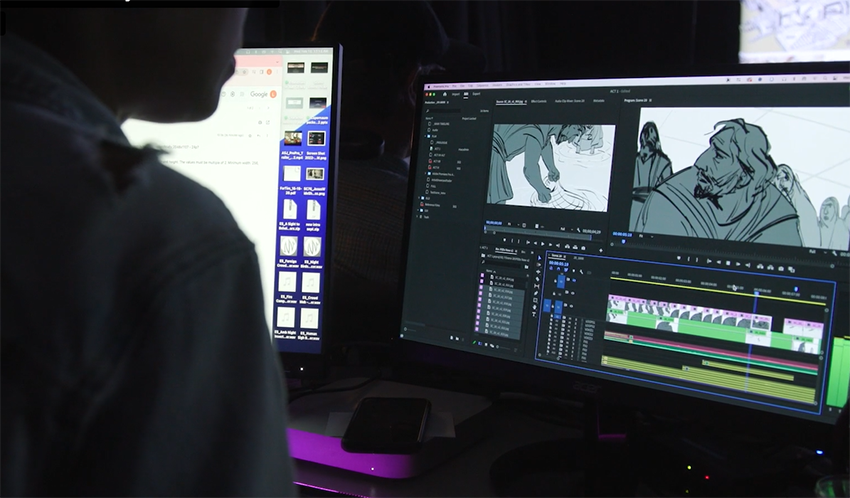Viewport: 850px width, 498px height.
Task: Open the Program monitor zoom level dropdown
Action: [646, 236]
